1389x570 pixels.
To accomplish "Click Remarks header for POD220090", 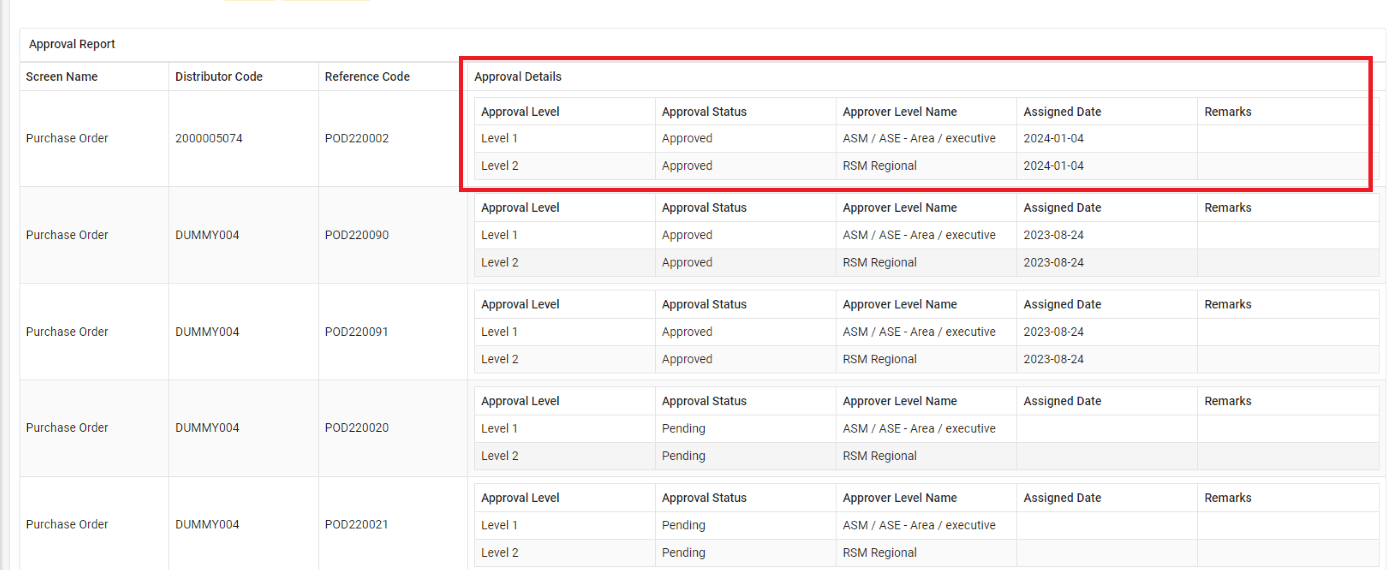I will [x=1228, y=208].
